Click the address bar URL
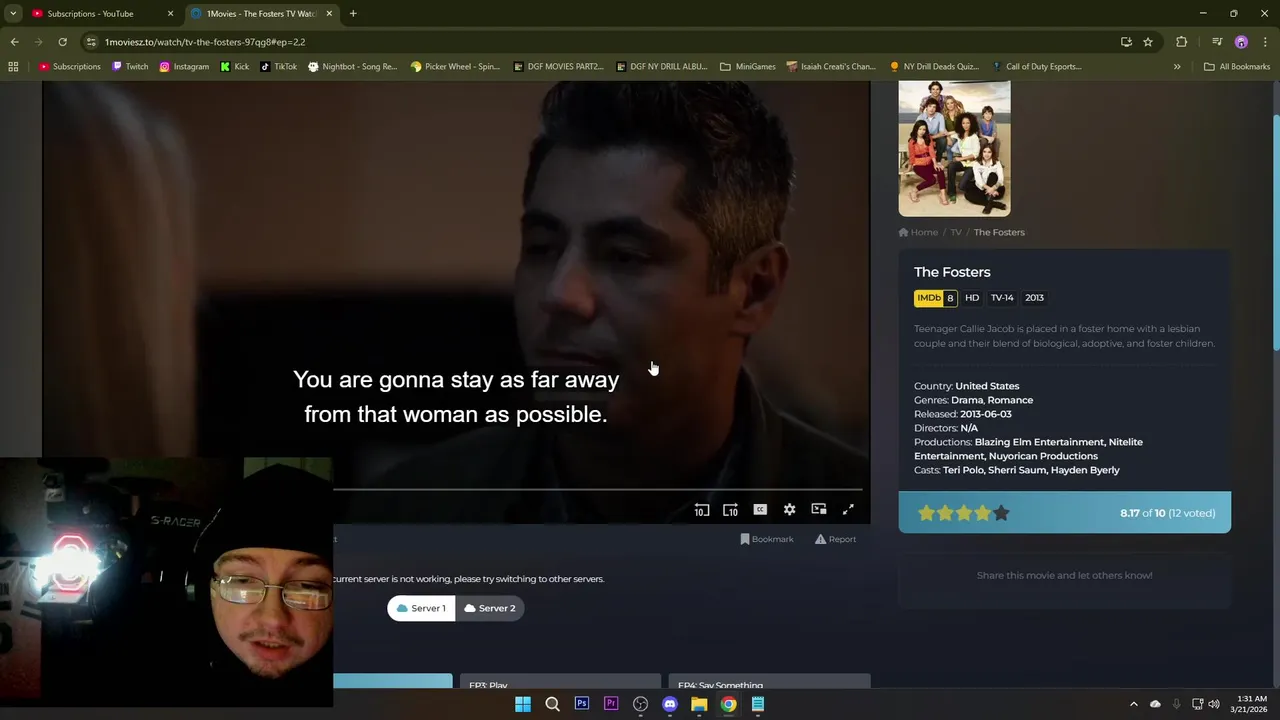 pyautogui.click(x=205, y=42)
